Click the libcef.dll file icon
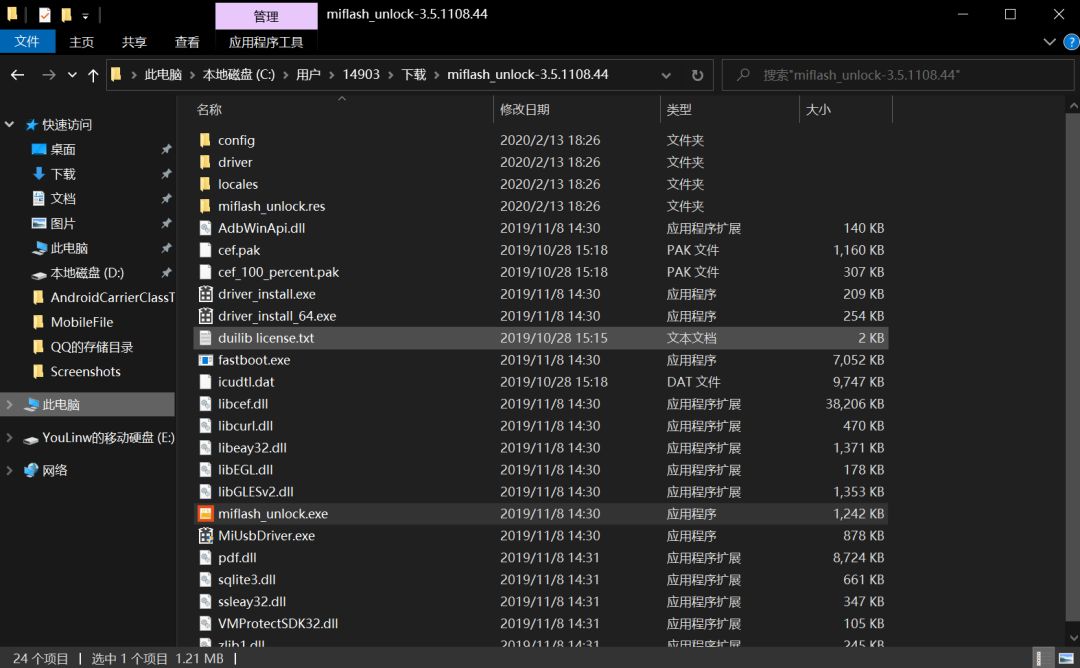Image resolution: width=1080 pixels, height=668 pixels. [205, 404]
